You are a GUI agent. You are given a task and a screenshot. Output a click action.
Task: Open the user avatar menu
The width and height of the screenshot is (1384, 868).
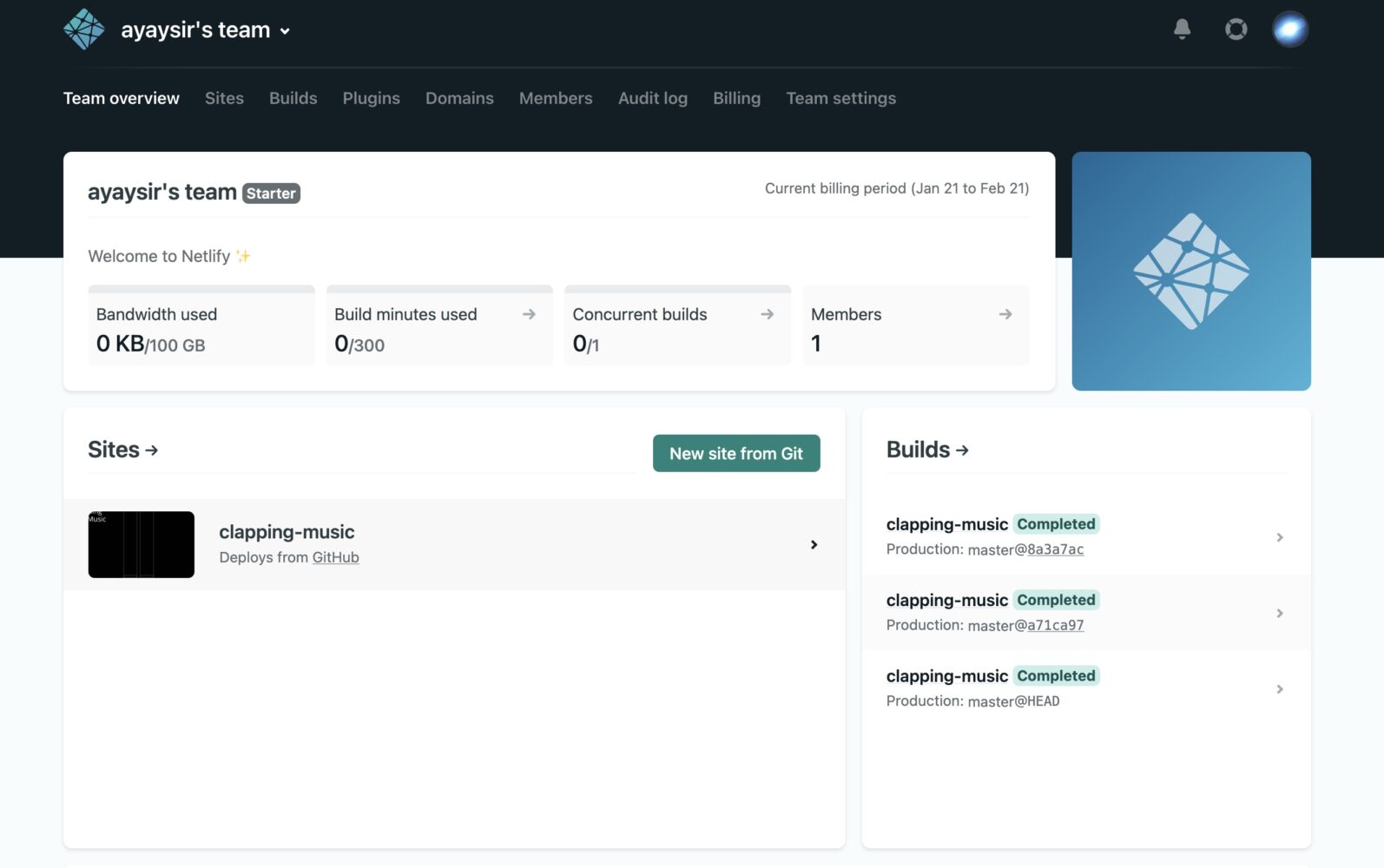1289,30
